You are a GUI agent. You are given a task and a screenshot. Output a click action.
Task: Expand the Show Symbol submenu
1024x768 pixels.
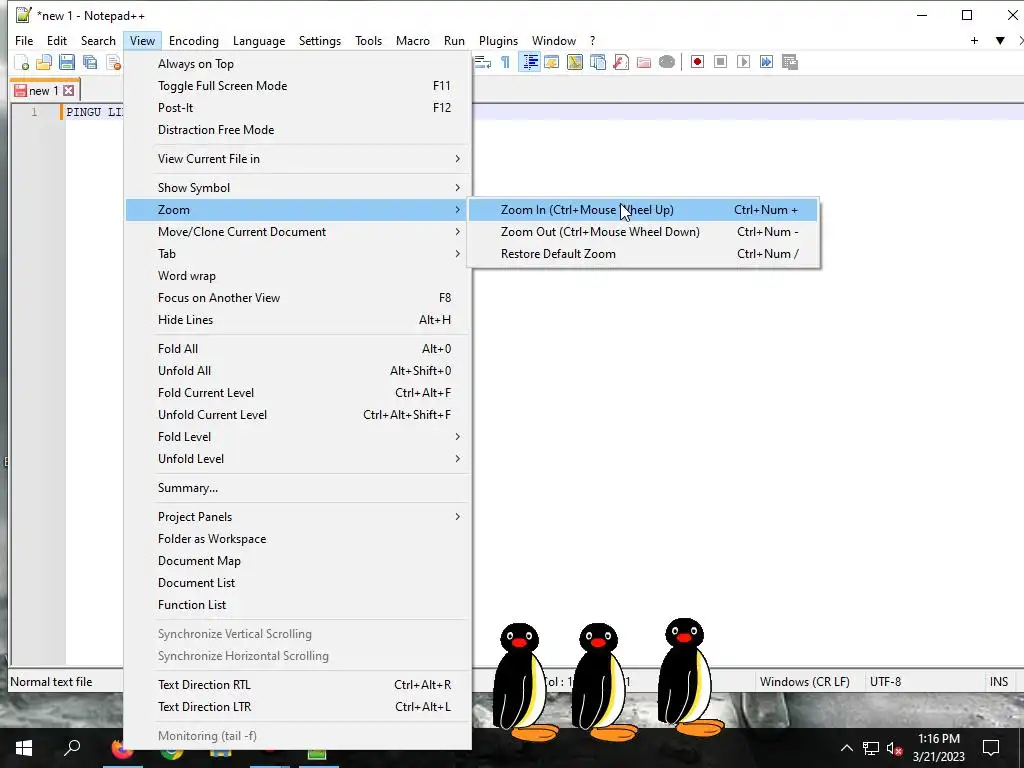[298, 187]
